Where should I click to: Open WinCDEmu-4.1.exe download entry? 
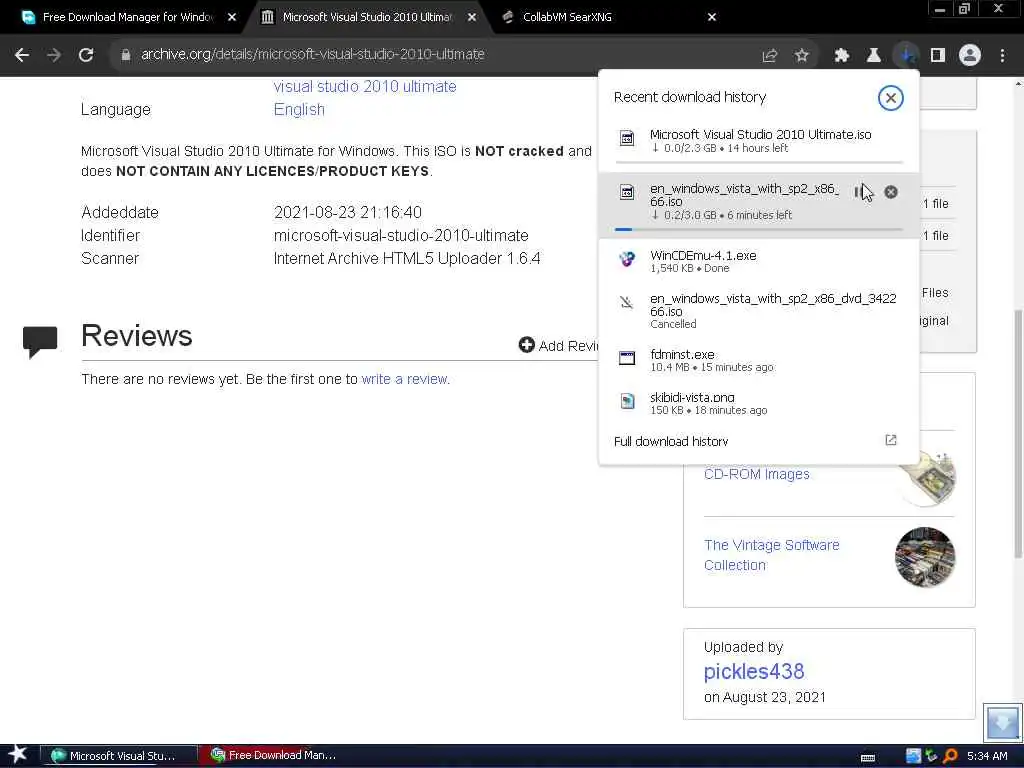(759, 261)
